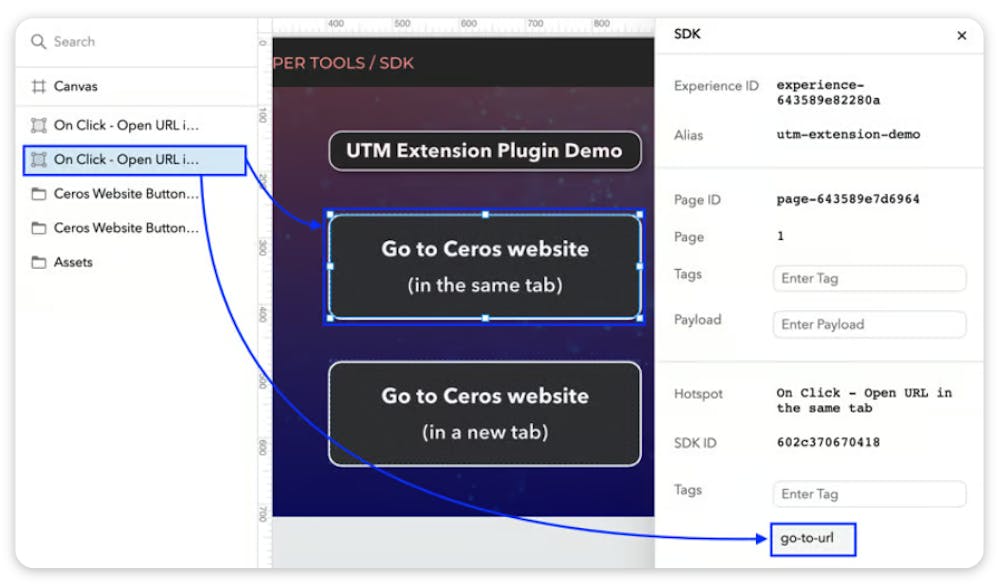Click the Go to Ceros website new tab button
Image resolution: width=1000 pixels, height=586 pixels.
(x=484, y=413)
